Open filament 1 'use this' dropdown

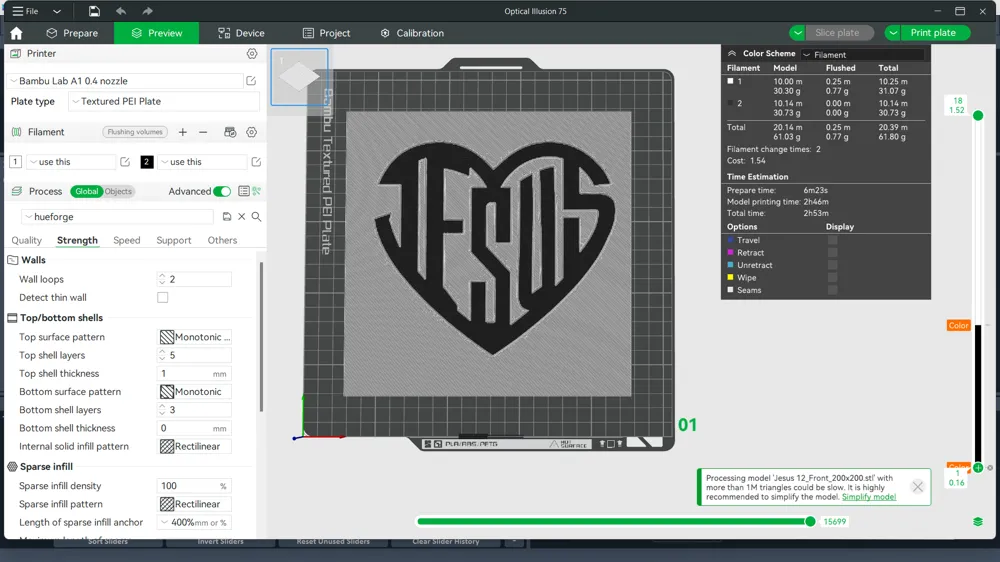coord(71,162)
